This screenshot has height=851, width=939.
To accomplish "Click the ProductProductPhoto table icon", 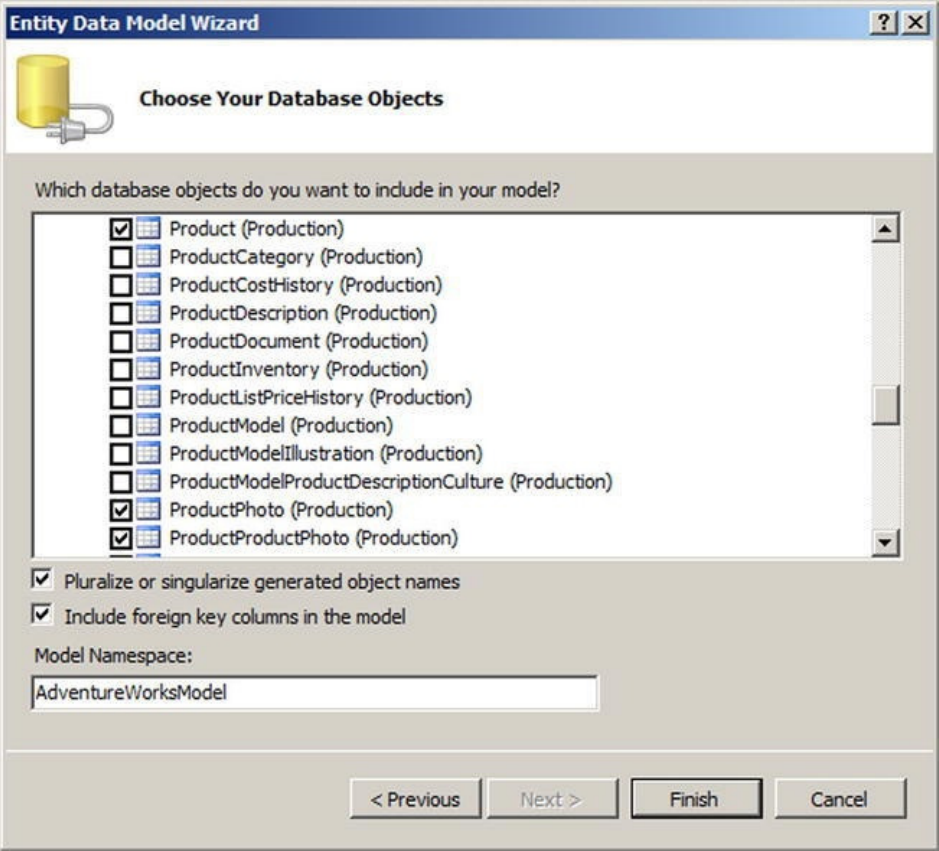I will click(x=148, y=538).
